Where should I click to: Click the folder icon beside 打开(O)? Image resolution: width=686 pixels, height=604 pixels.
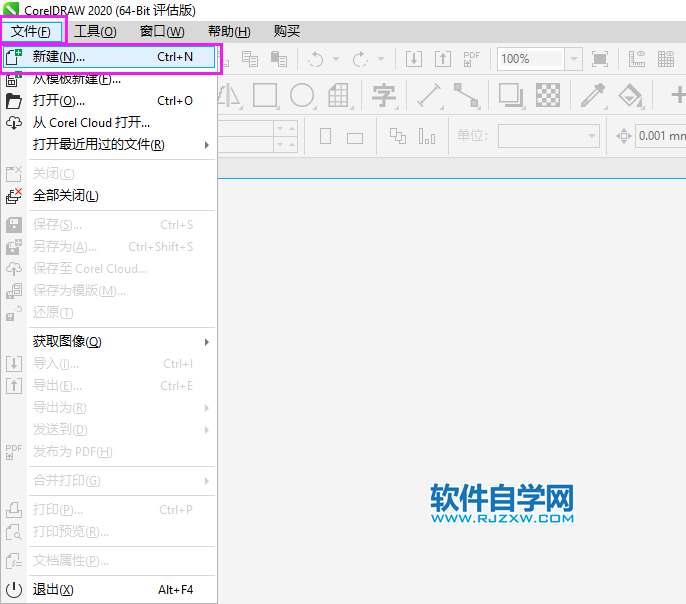[x=14, y=101]
